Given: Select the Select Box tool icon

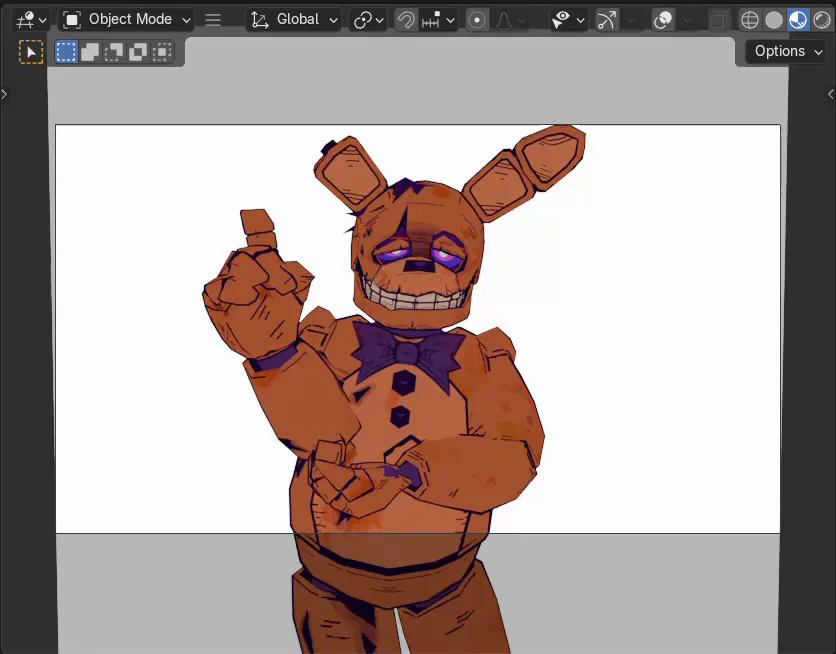Looking at the screenshot, I should 31,52.
